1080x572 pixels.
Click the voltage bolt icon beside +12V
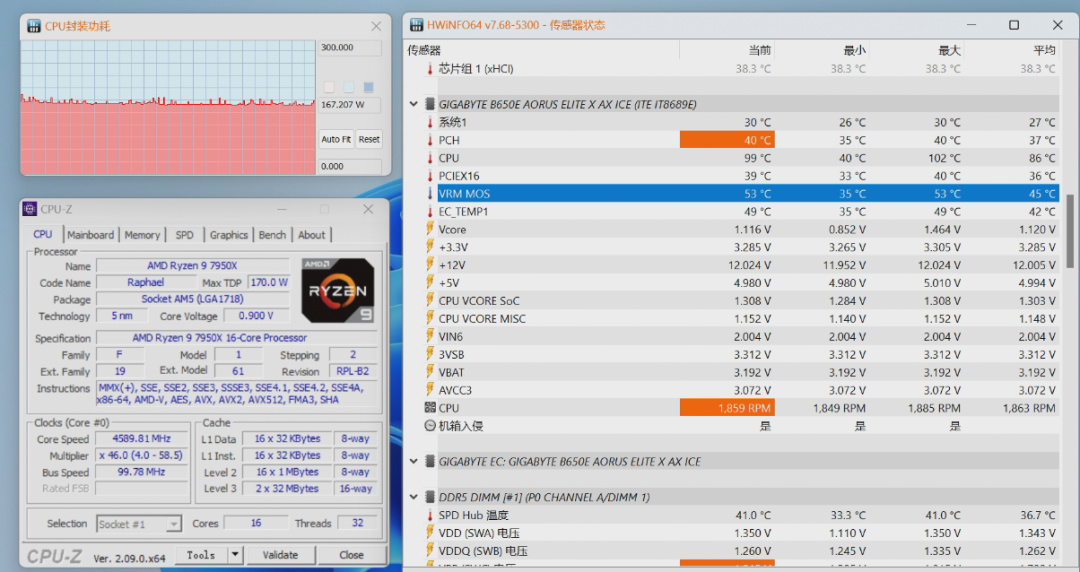[430, 265]
